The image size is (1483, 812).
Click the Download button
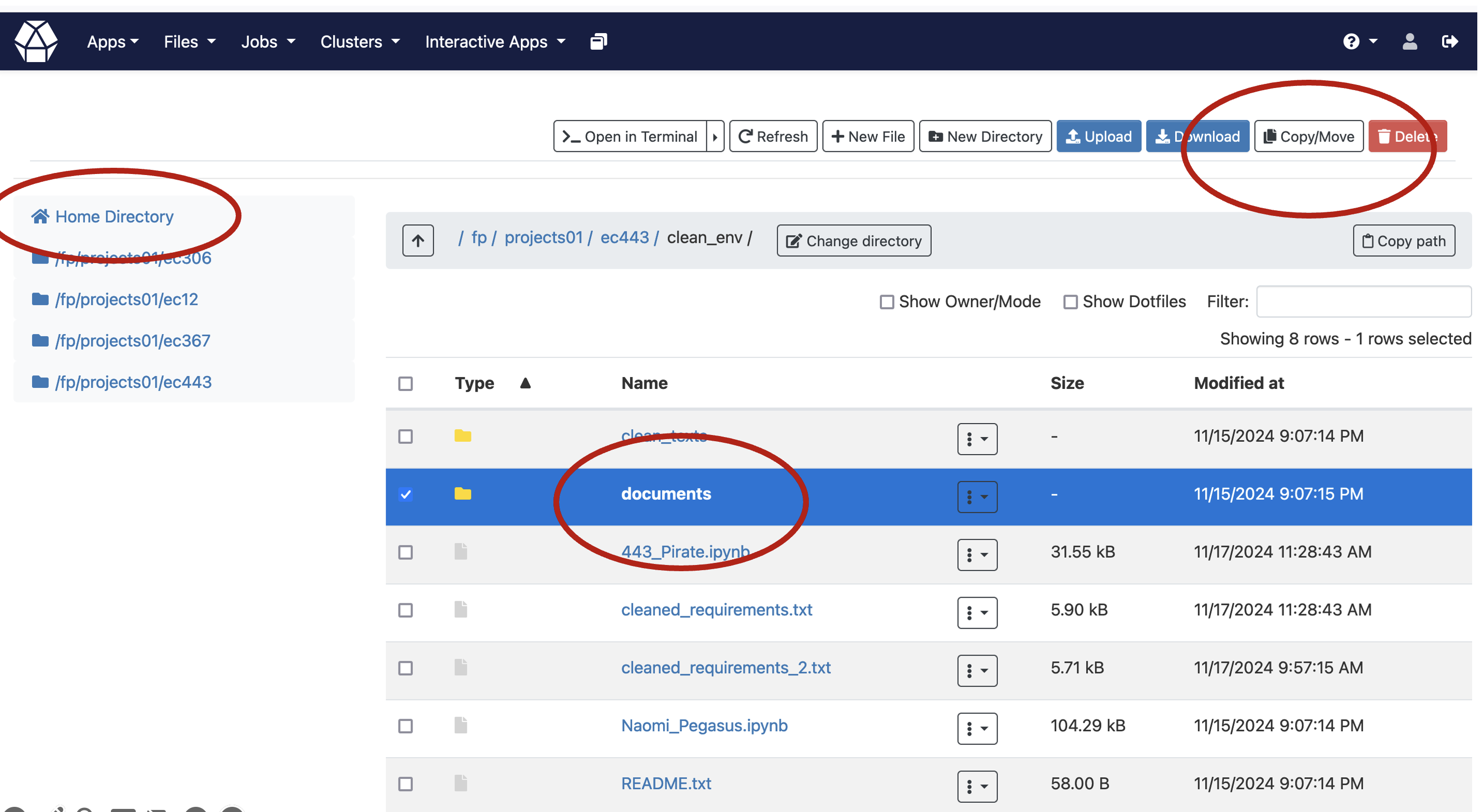[1197, 136]
